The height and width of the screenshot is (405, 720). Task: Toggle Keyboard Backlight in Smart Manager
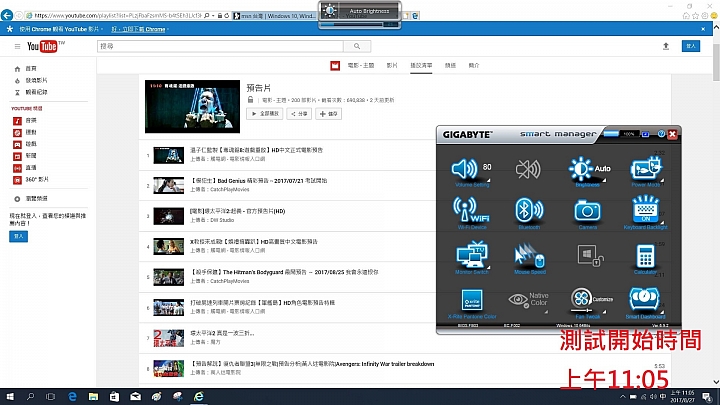click(x=645, y=212)
